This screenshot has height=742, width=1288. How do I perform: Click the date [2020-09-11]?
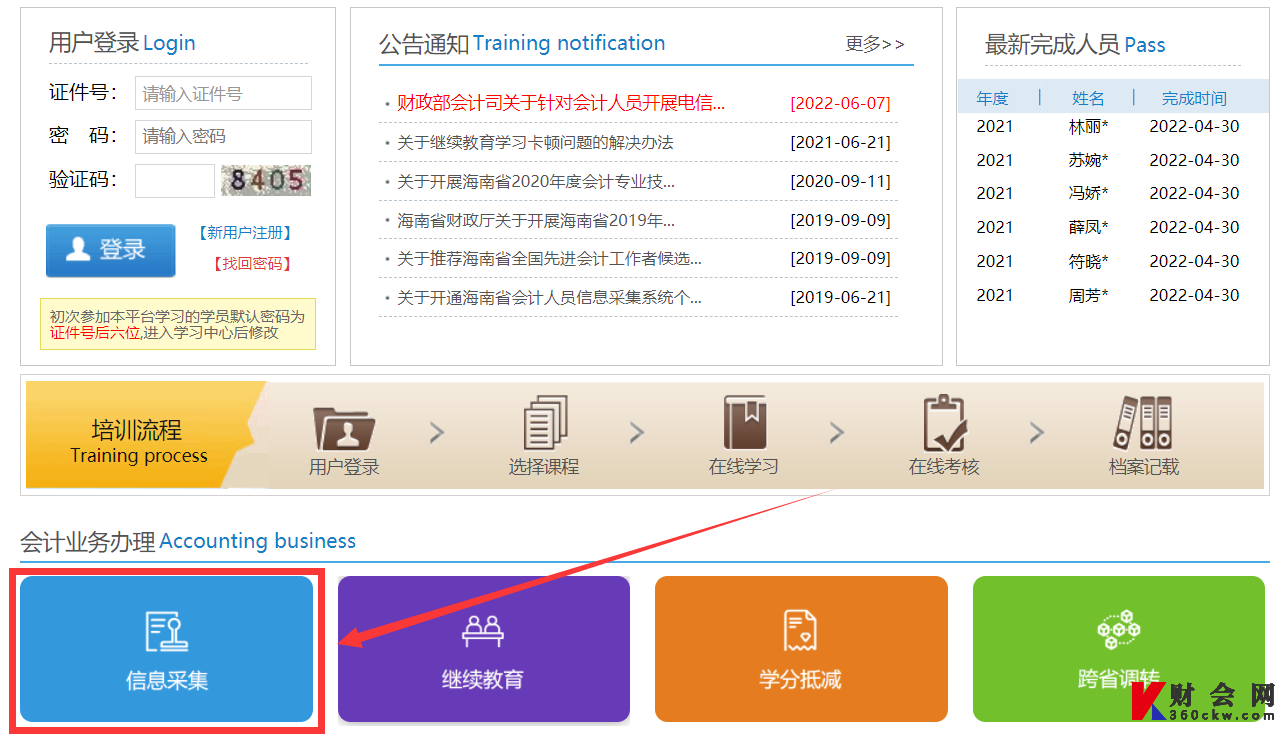[840, 181]
